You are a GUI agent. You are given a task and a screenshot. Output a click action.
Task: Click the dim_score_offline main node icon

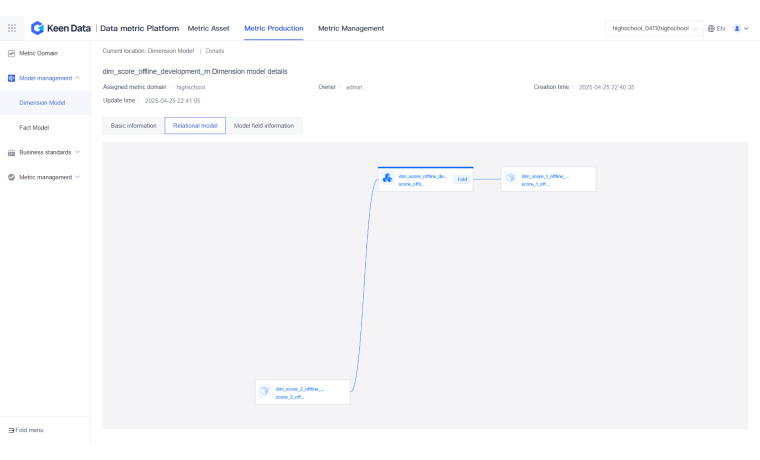tap(387, 179)
